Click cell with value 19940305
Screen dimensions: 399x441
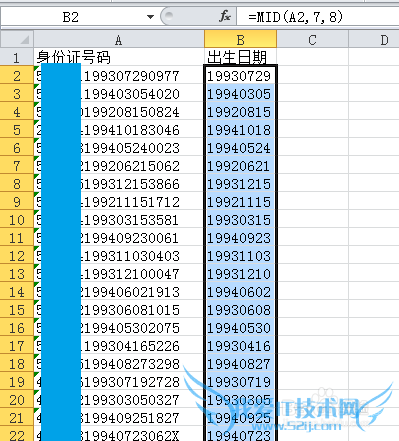(x=240, y=93)
